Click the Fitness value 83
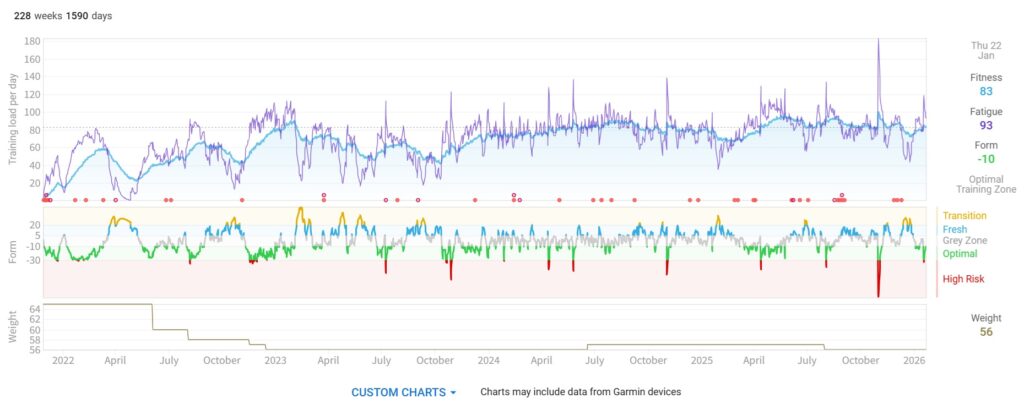Viewport: 1024px width, 409px height. point(985,91)
